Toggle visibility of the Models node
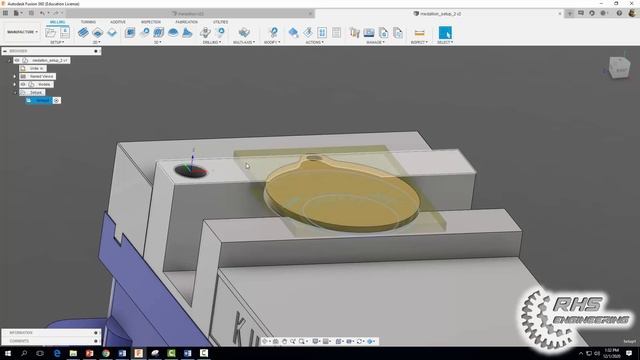The width and height of the screenshot is (640, 360). pos(23,84)
